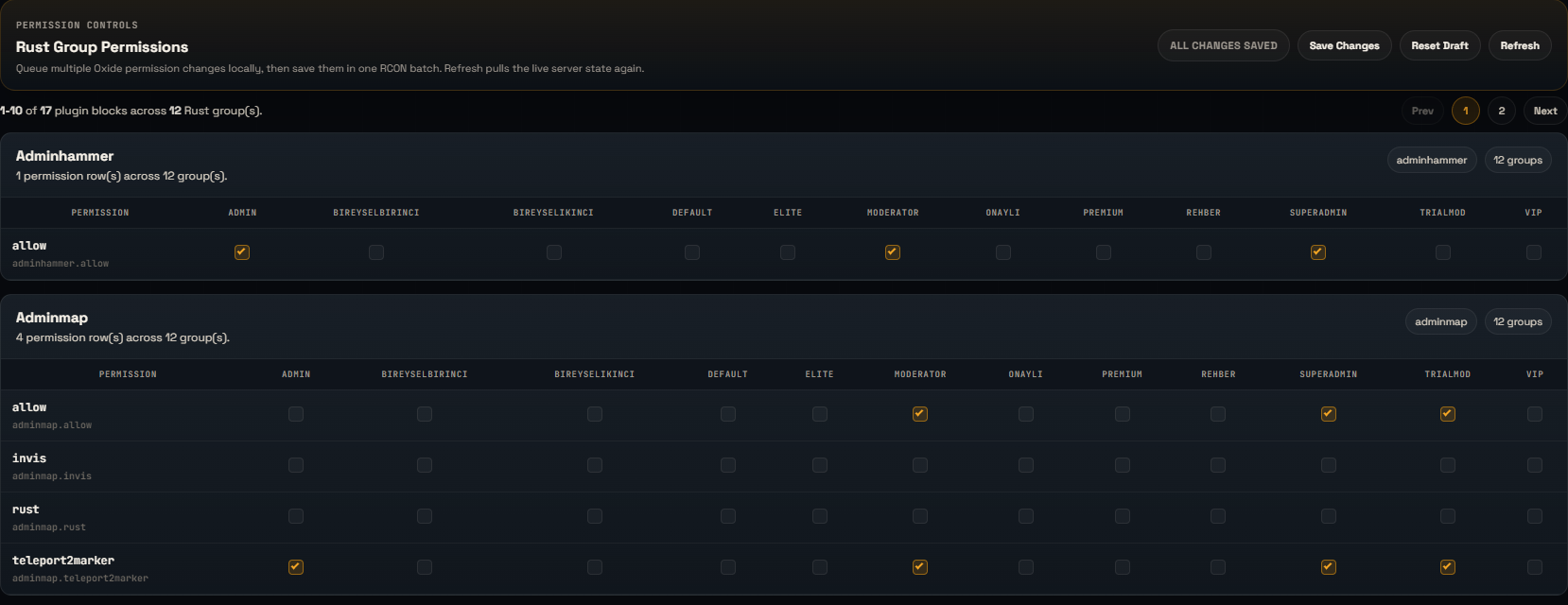Click the adminmap plugin tag

(x=1440, y=321)
